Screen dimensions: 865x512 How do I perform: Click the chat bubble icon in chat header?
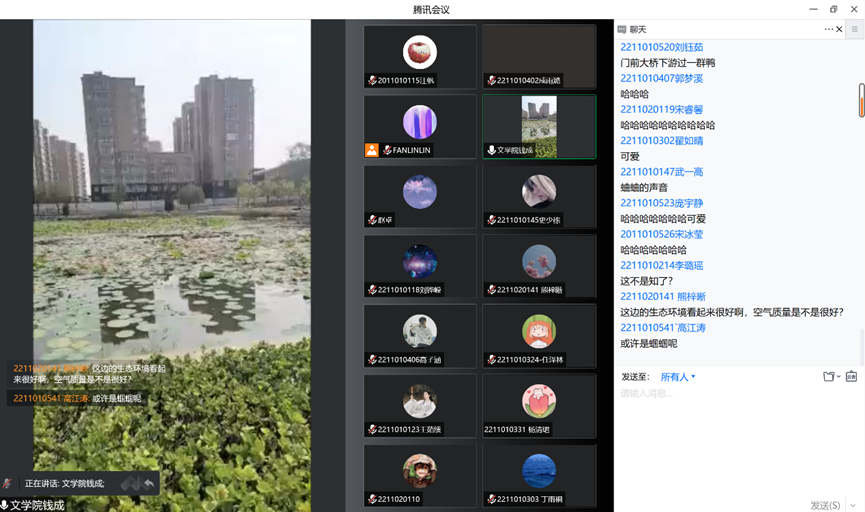click(622, 29)
